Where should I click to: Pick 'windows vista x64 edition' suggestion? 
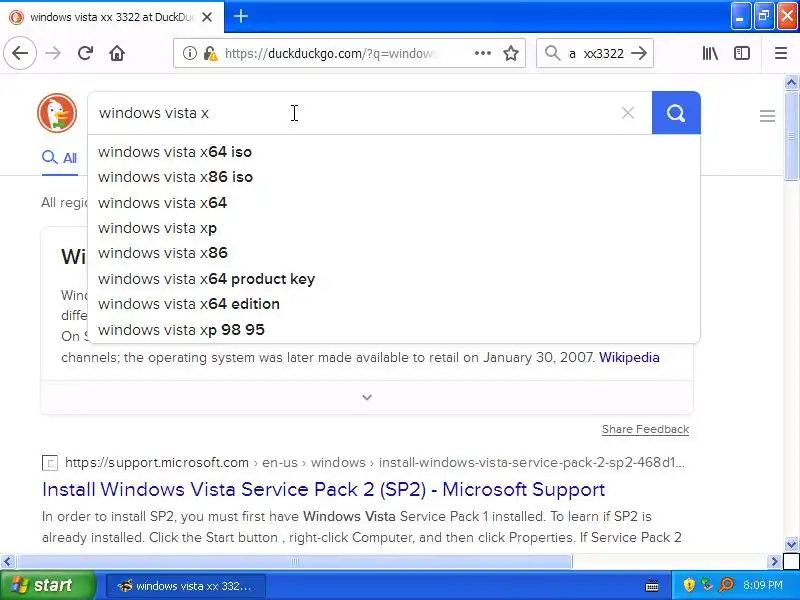[x=394, y=304]
